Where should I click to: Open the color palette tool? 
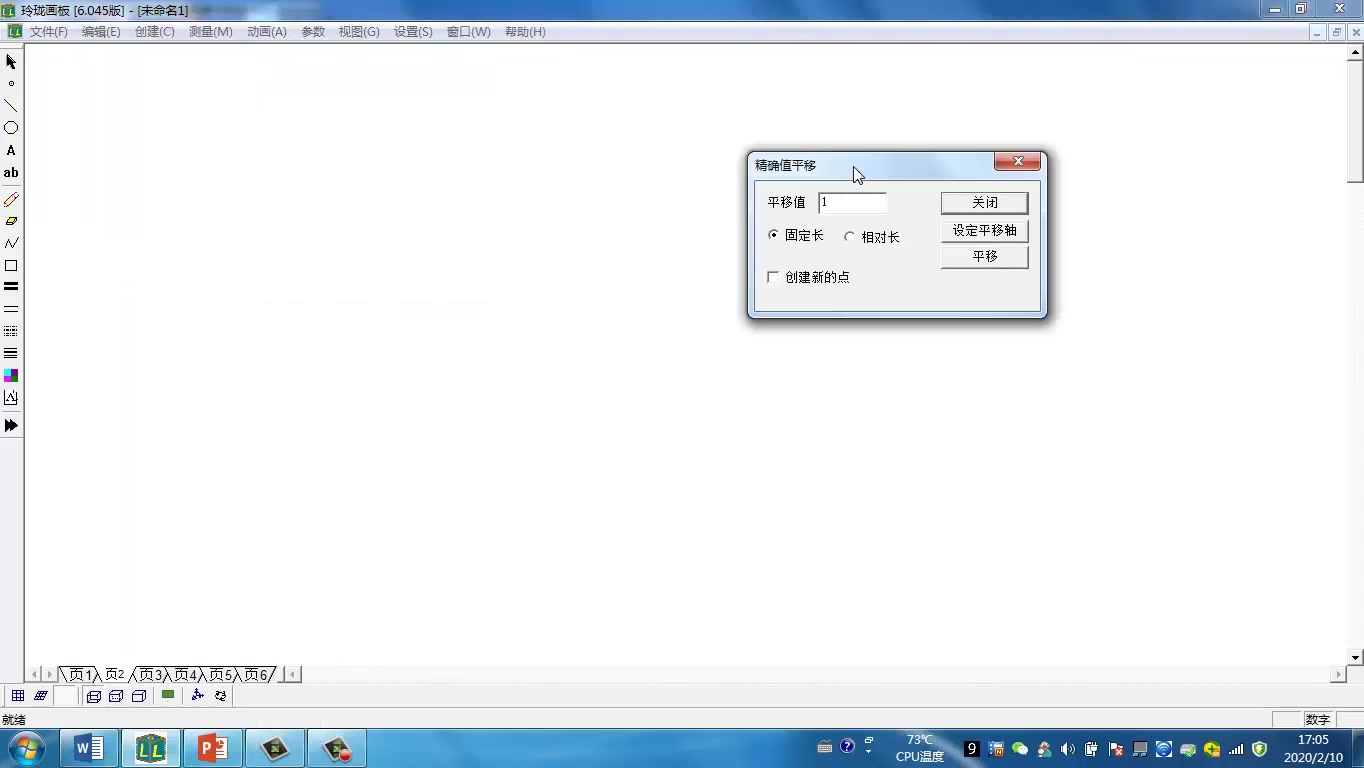pos(11,375)
